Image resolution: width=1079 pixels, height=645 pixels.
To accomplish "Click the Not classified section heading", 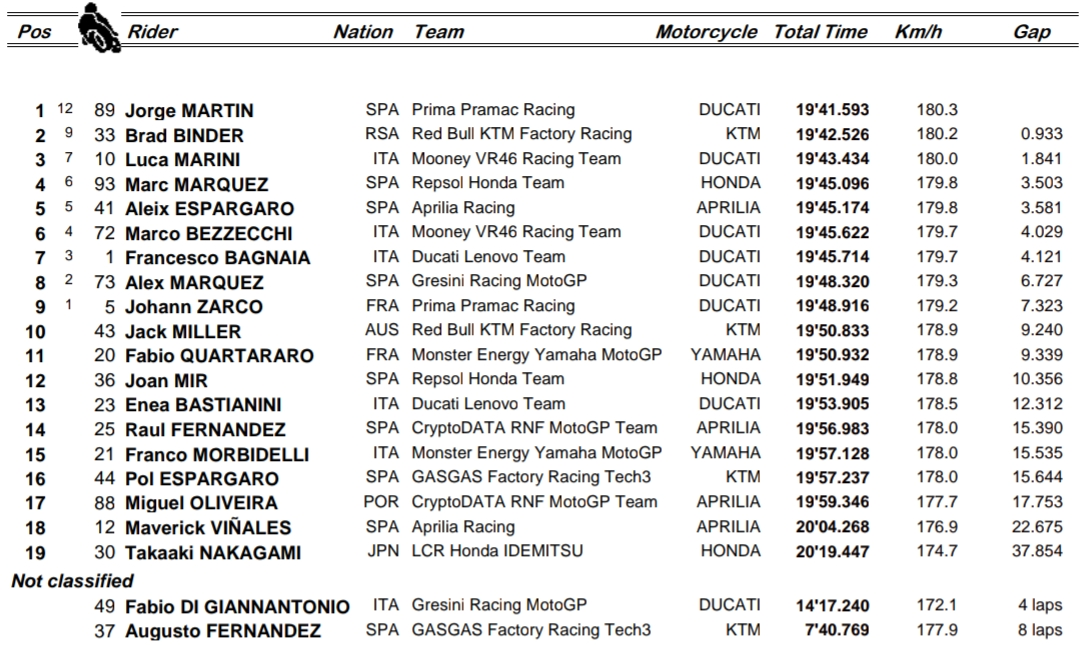I will [72, 581].
